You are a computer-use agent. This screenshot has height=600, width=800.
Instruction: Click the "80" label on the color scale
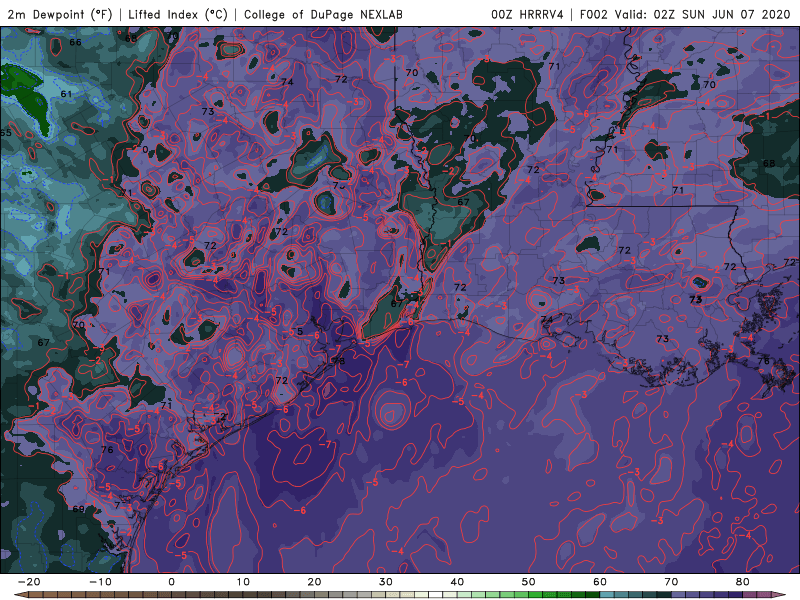point(743,582)
